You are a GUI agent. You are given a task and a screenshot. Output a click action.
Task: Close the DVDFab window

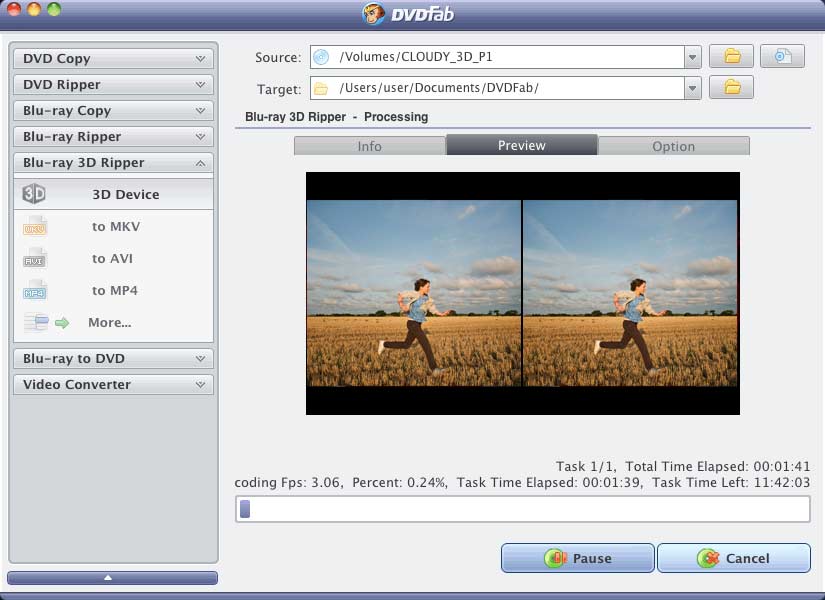(14, 9)
